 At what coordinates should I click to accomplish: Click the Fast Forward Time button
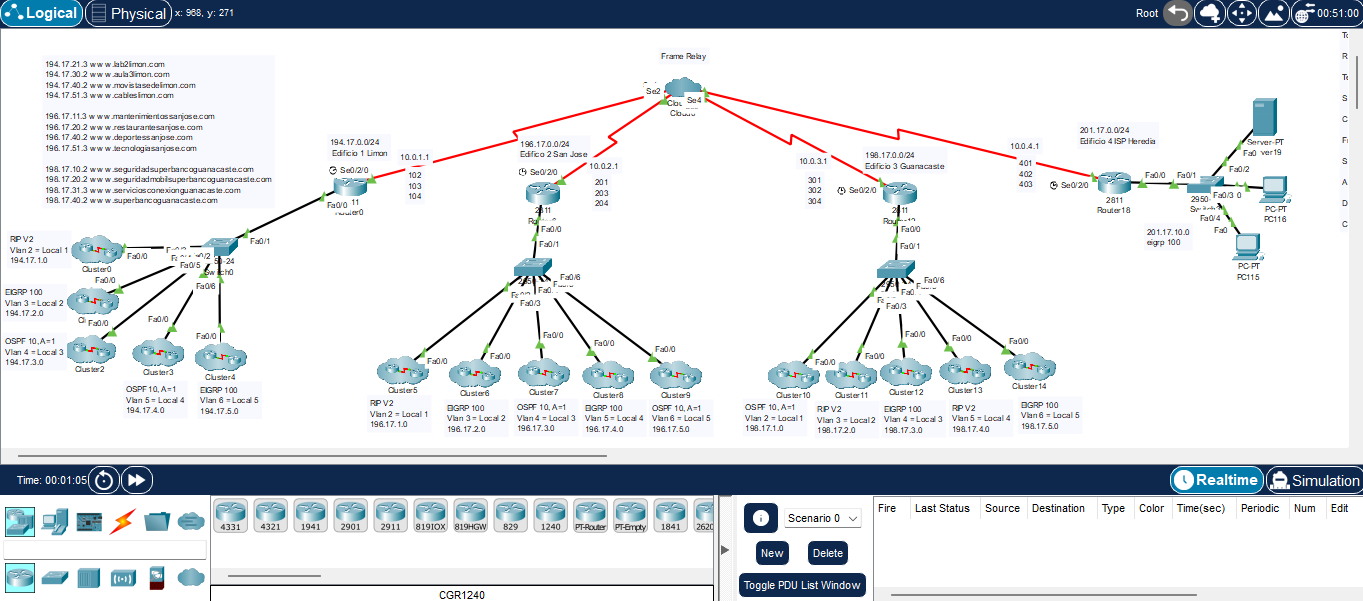click(x=137, y=480)
